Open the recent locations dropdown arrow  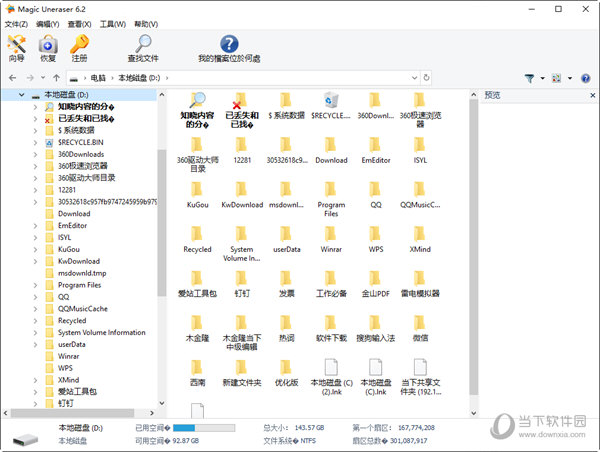pos(43,78)
